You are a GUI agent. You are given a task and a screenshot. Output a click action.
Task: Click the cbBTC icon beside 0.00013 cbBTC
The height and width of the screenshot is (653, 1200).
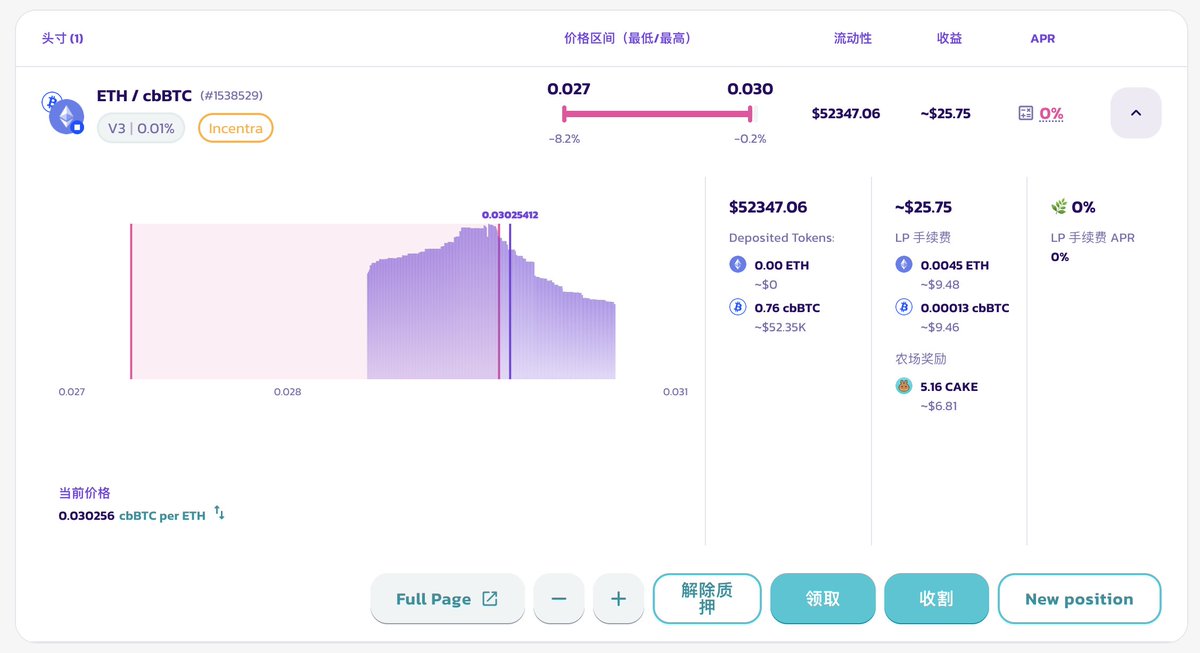pyautogui.click(x=903, y=307)
